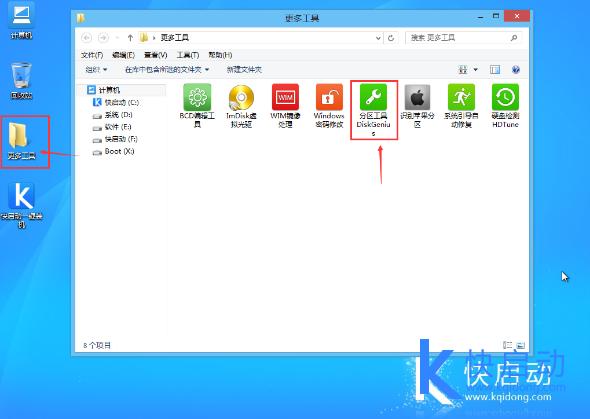Click the 8 个项目 status text
590x419 pixels.
pos(97,345)
